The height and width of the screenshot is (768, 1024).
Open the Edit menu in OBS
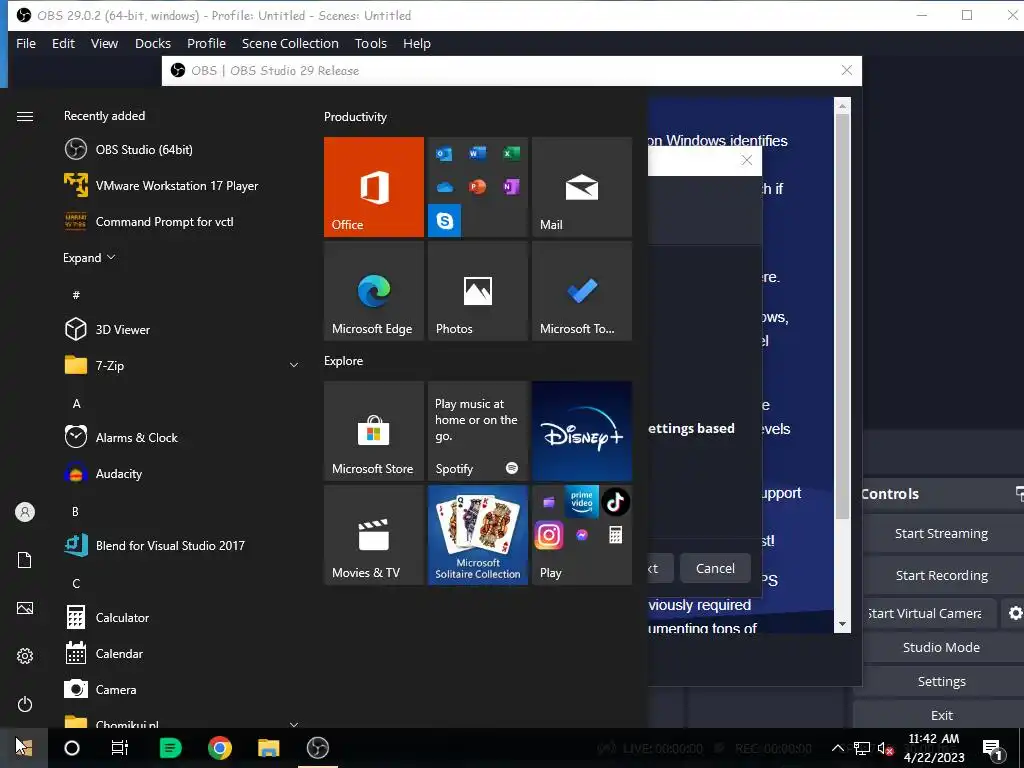63,43
